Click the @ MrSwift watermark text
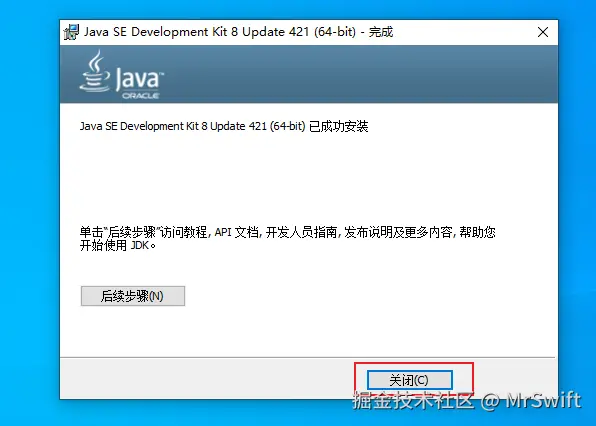This screenshot has height=426, width=596. (x=531, y=400)
